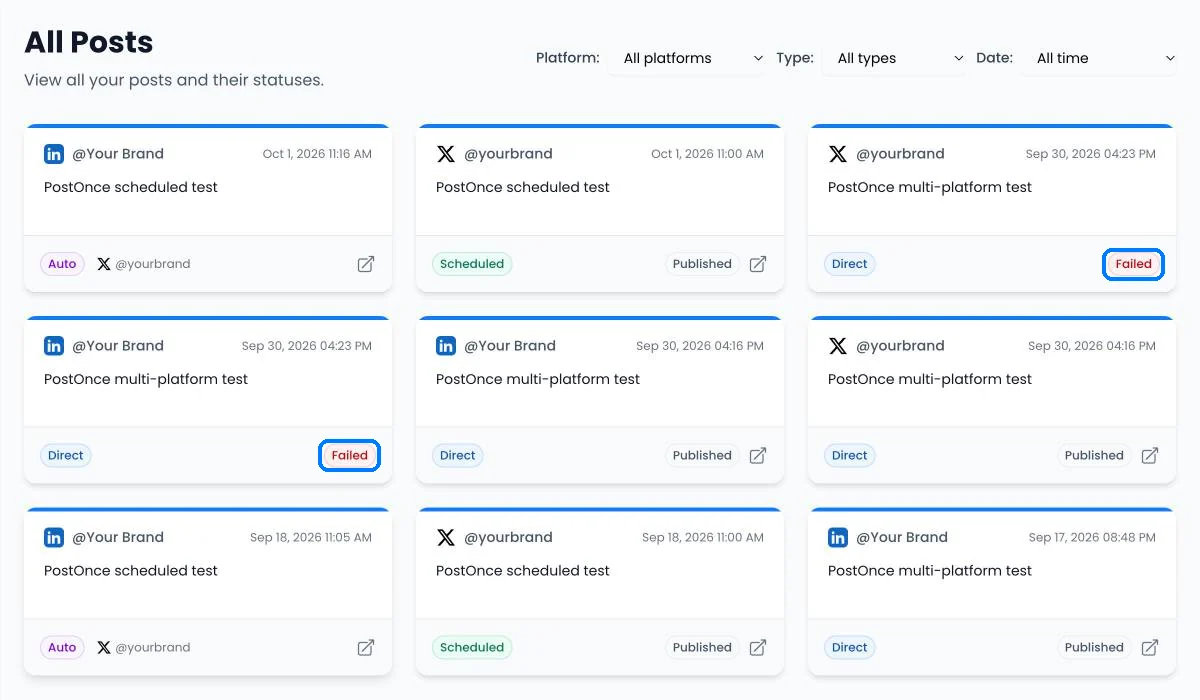Click @yourbrand name on X Sep 30 04:16 PM post
This screenshot has width=1200, height=700.
pyautogui.click(x=900, y=346)
